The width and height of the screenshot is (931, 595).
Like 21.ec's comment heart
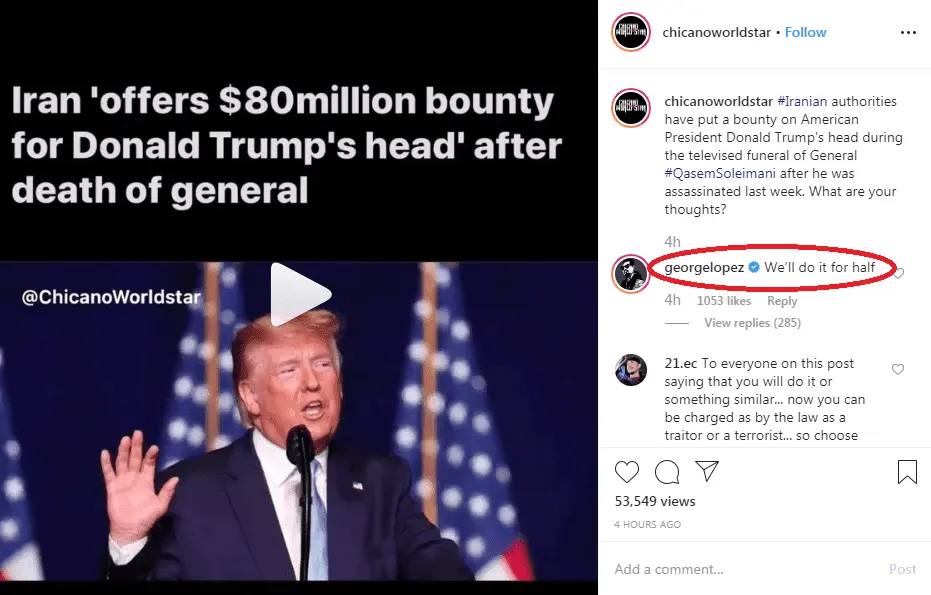[x=898, y=369]
